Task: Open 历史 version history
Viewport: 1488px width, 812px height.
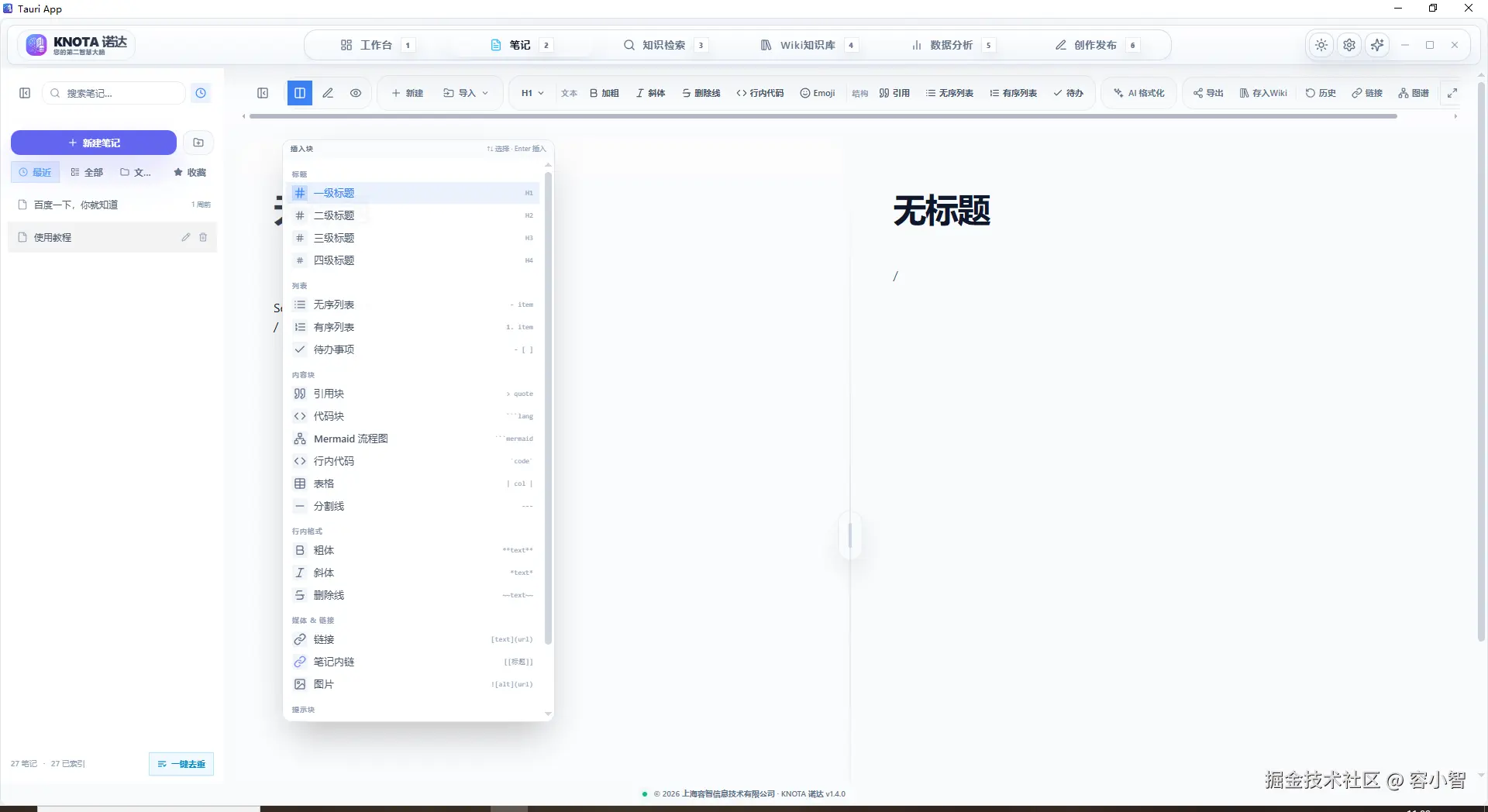Action: (x=1321, y=93)
